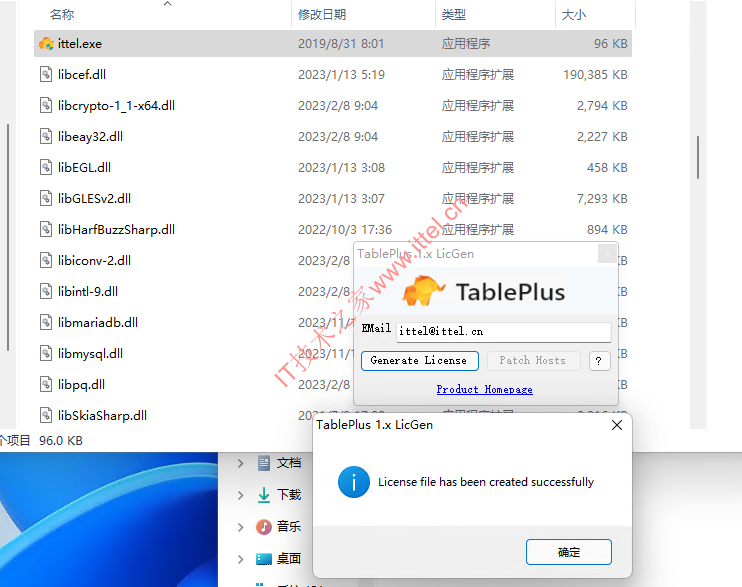Image resolution: width=742 pixels, height=587 pixels.
Task: Select the libcrypto-1_1-x64.dll file name
Action: [116, 106]
